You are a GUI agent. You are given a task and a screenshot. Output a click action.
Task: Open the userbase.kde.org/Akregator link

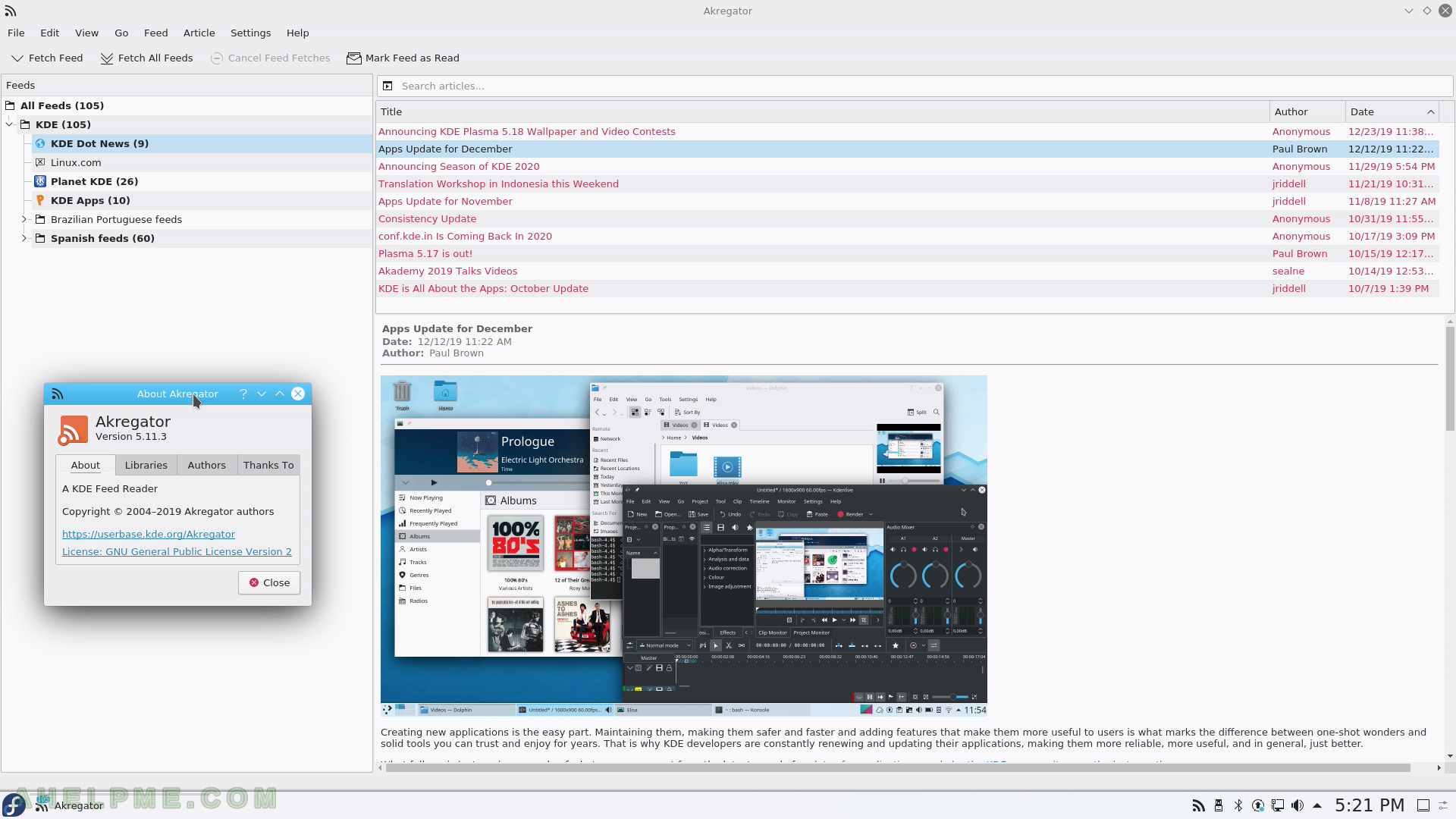(149, 534)
